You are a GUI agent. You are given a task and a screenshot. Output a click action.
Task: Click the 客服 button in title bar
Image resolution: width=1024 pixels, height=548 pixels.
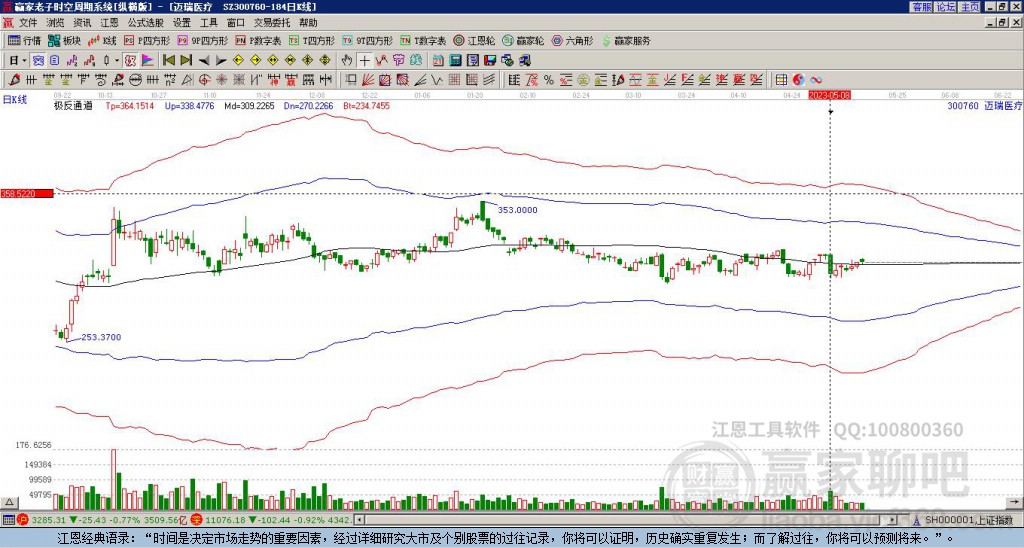922,7
